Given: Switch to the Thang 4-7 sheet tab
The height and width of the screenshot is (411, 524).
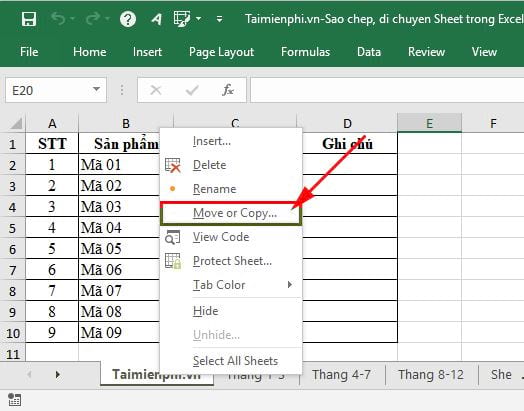Looking at the screenshot, I should tap(342, 375).
